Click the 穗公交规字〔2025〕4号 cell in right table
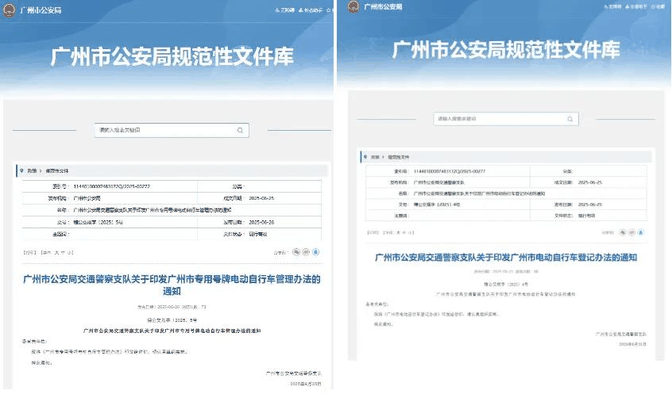 (x=437, y=205)
